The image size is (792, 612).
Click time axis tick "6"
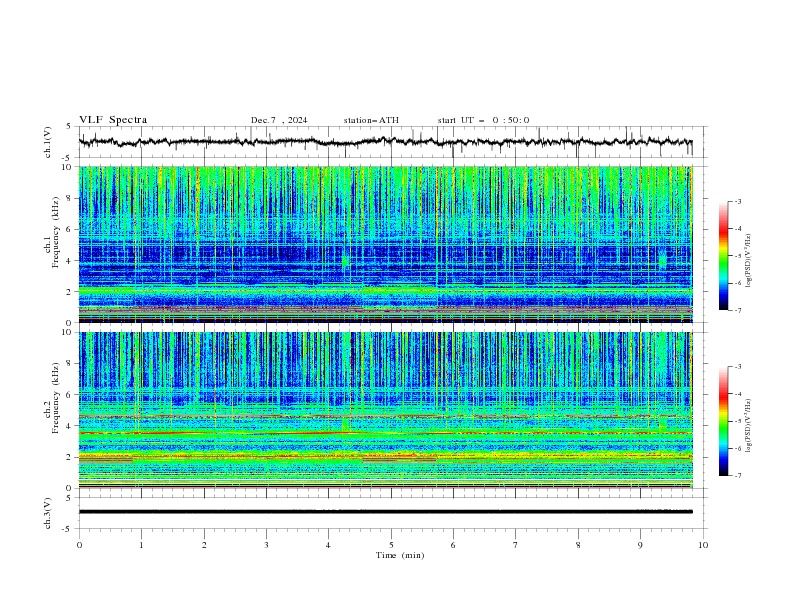453,545
